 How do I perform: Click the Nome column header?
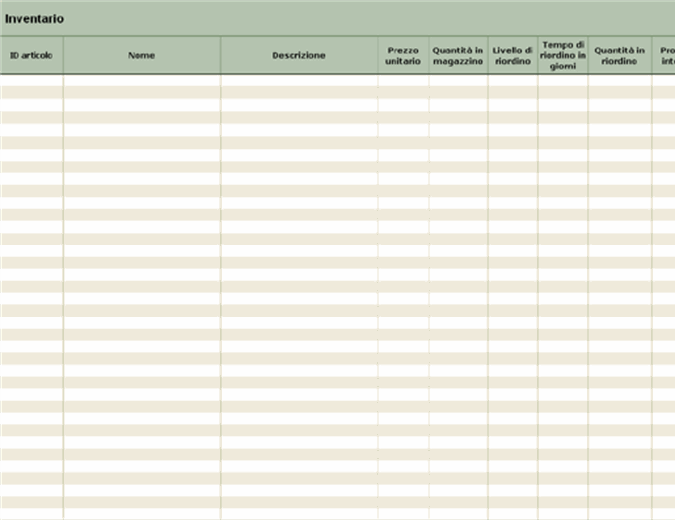[142, 56]
